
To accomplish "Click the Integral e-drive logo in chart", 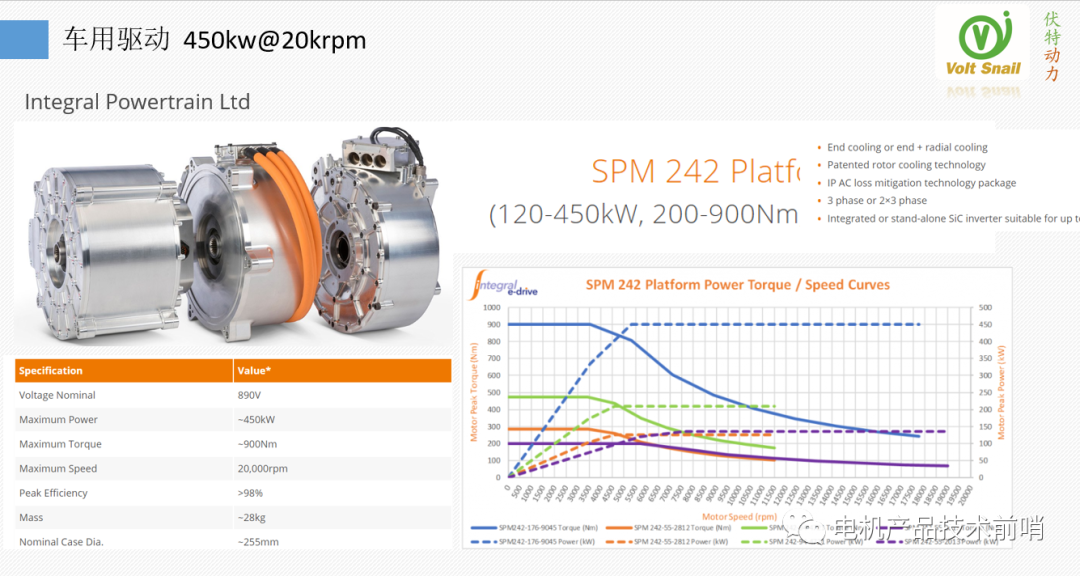I will pyautogui.click(x=502, y=285).
